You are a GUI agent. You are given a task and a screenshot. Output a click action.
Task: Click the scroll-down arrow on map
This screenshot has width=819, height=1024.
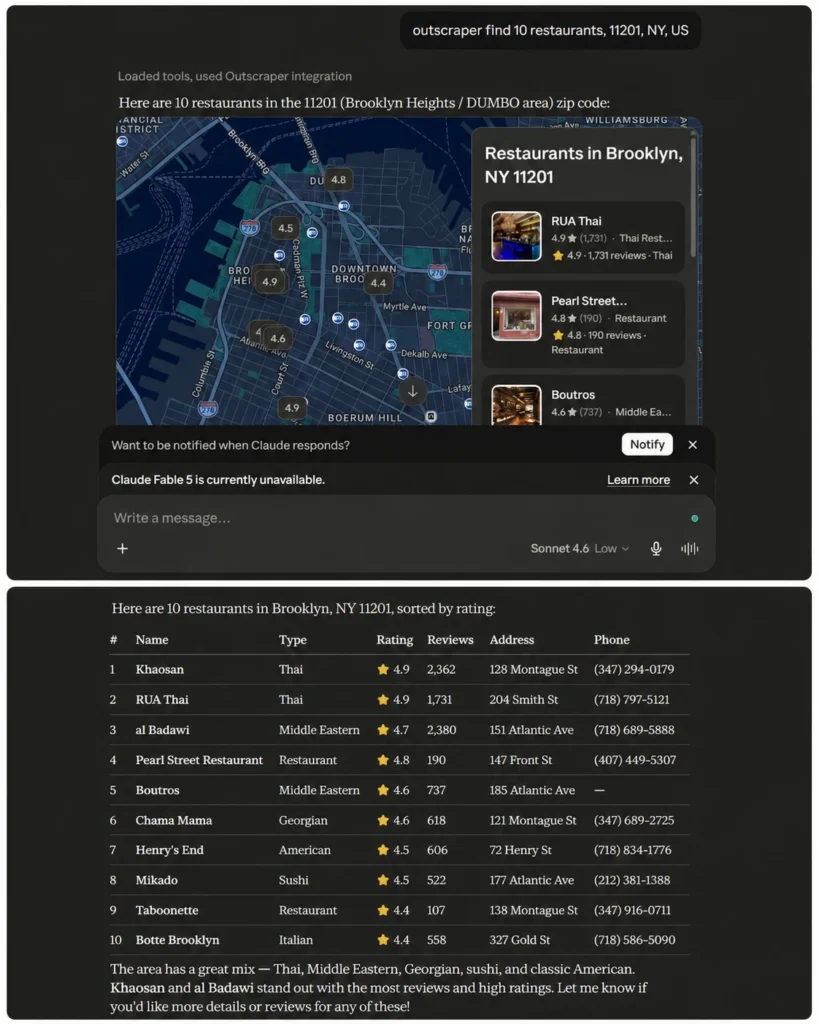click(413, 392)
